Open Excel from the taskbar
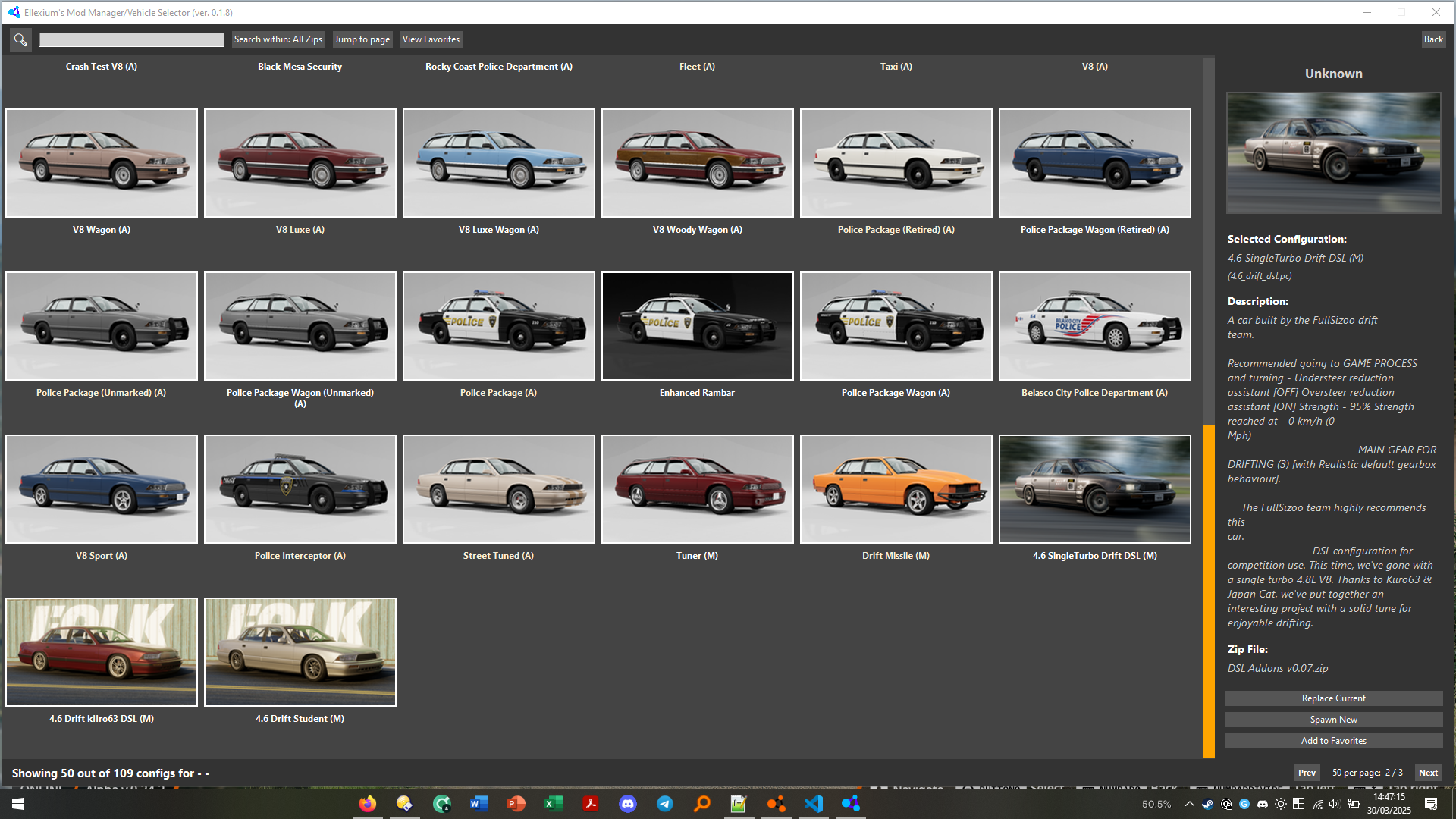 point(554,804)
